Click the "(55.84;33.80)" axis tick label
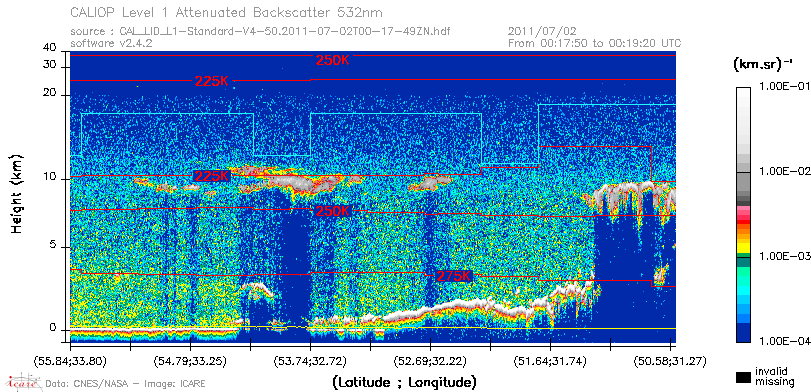Viewport: 811px width, 392px height. click(x=70, y=361)
